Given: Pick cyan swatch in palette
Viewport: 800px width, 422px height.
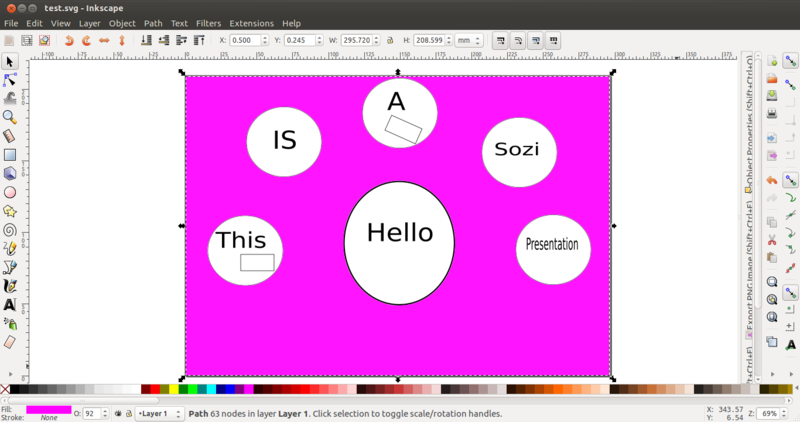Looking at the screenshot, I should 211,389.
